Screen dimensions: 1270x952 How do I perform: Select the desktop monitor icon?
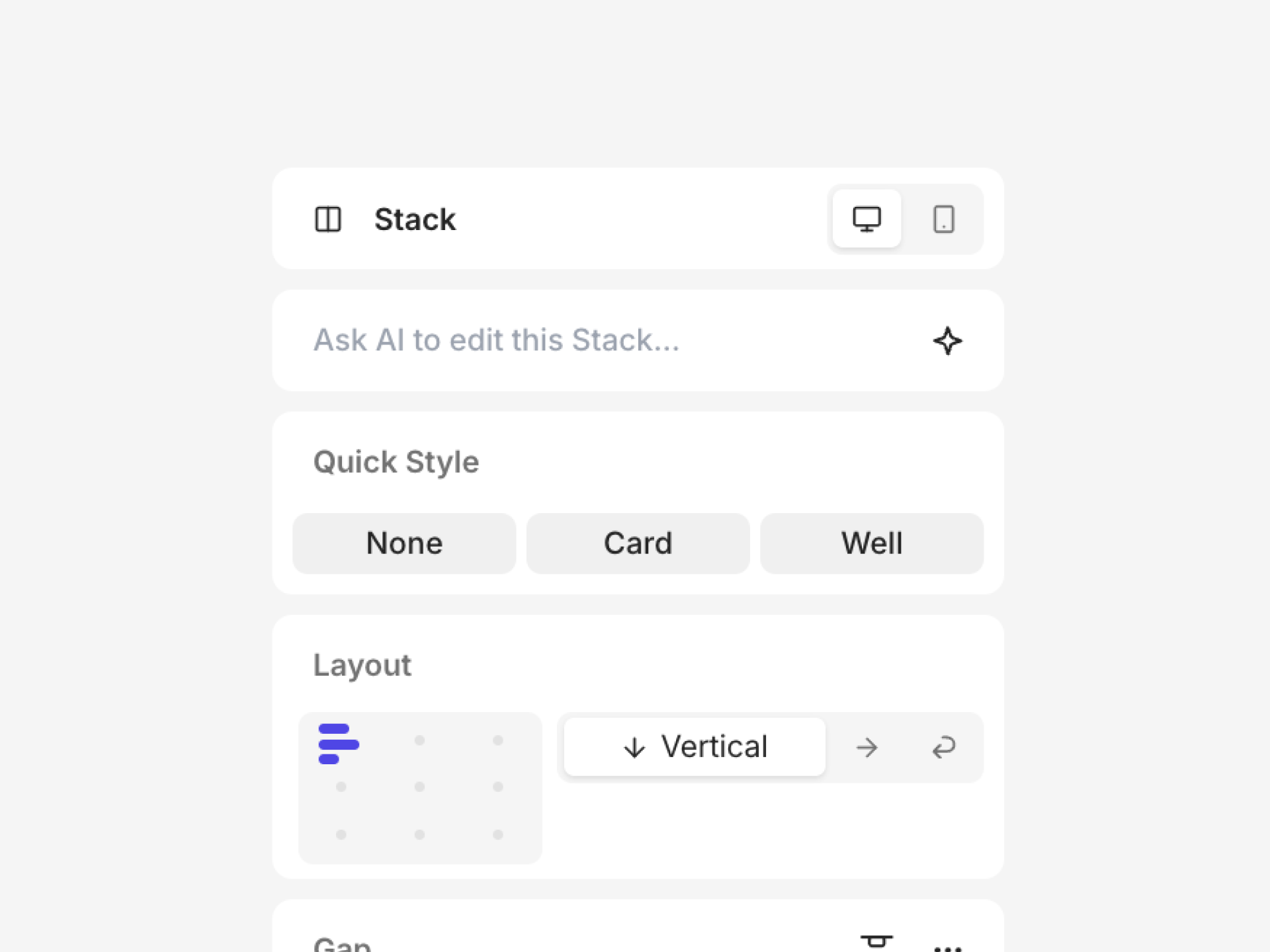point(867,219)
